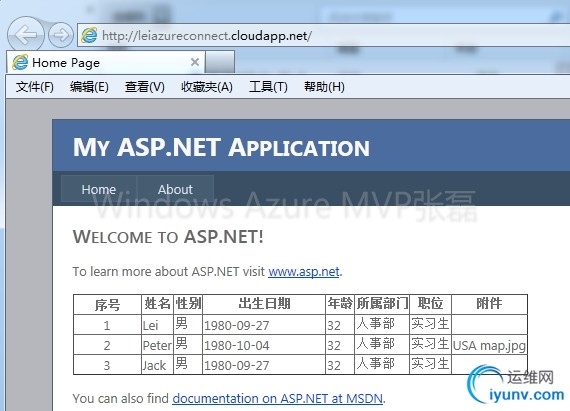
Task: Go to the About navigation item
Action: click(175, 189)
